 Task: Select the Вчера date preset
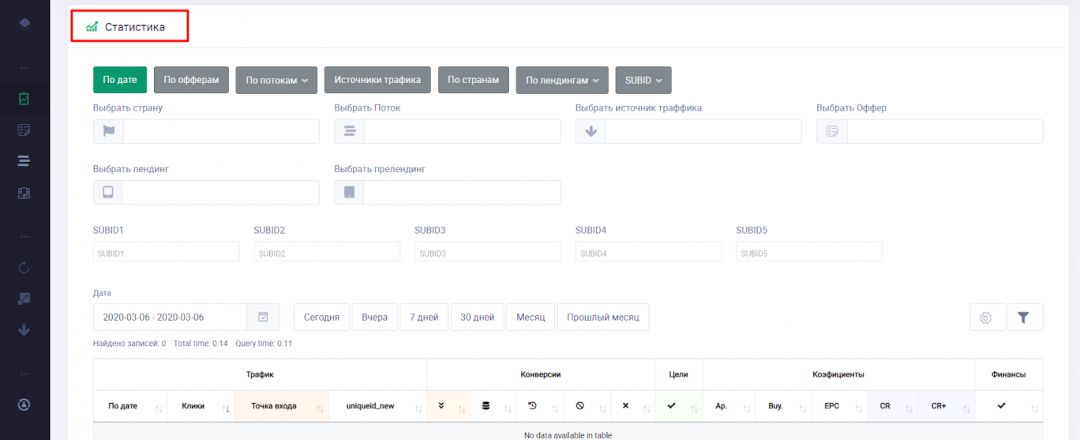(x=375, y=317)
